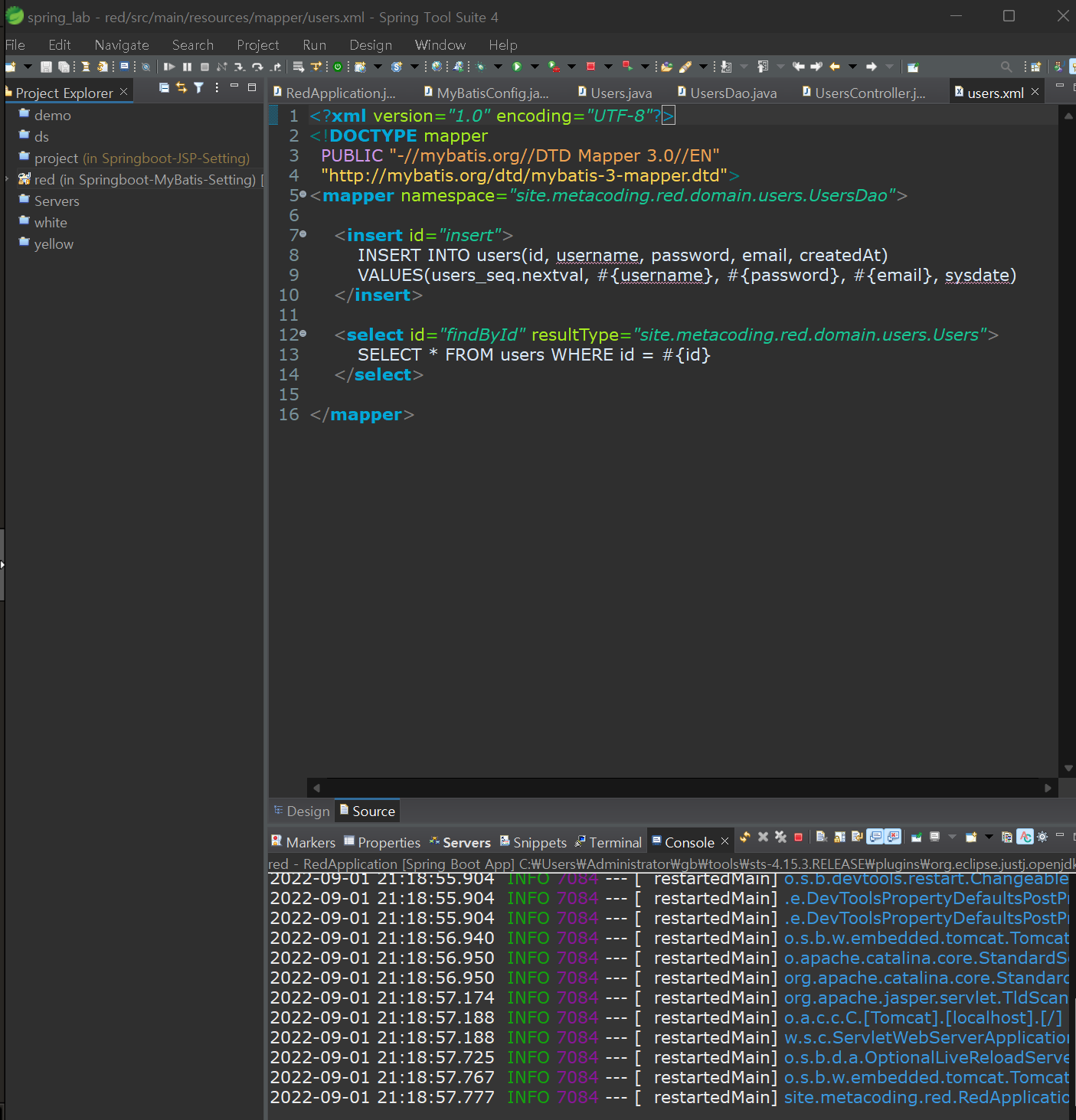Click the Clear Console icon

[x=822, y=838]
